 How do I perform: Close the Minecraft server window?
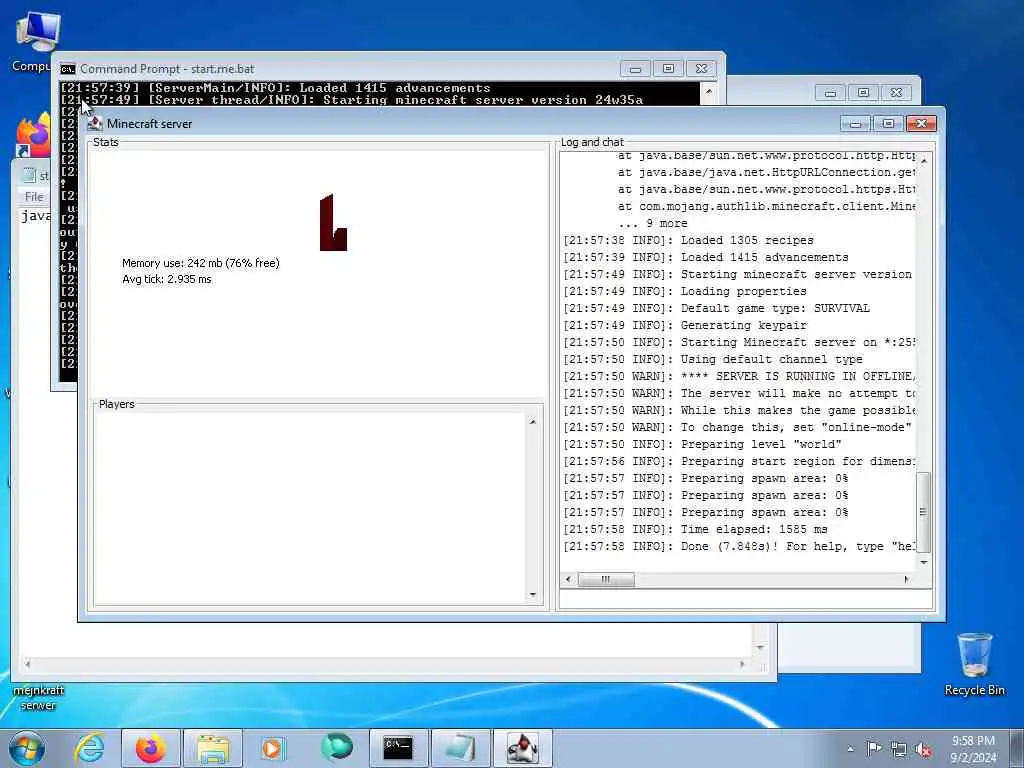tap(921, 123)
